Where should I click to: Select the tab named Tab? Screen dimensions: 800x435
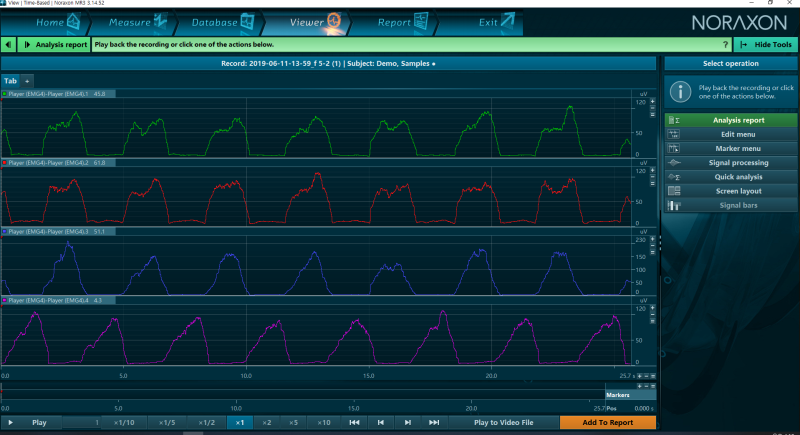[10, 81]
